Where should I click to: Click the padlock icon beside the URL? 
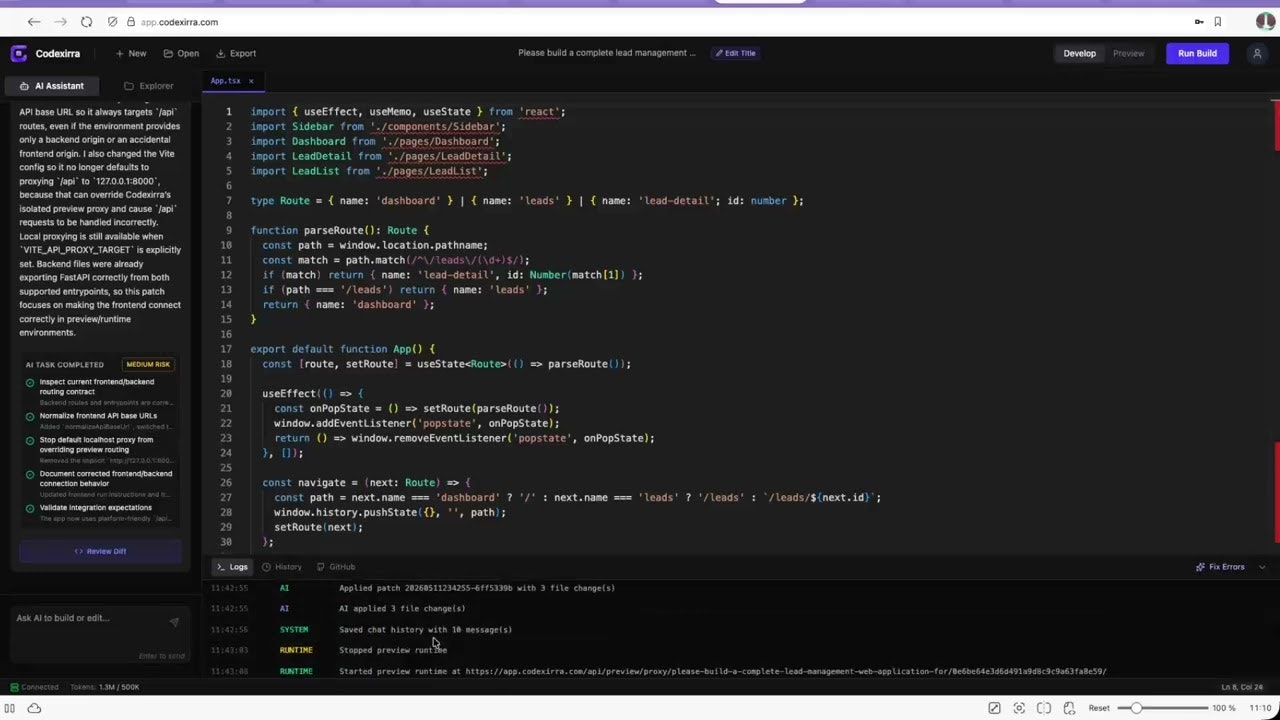[131, 22]
